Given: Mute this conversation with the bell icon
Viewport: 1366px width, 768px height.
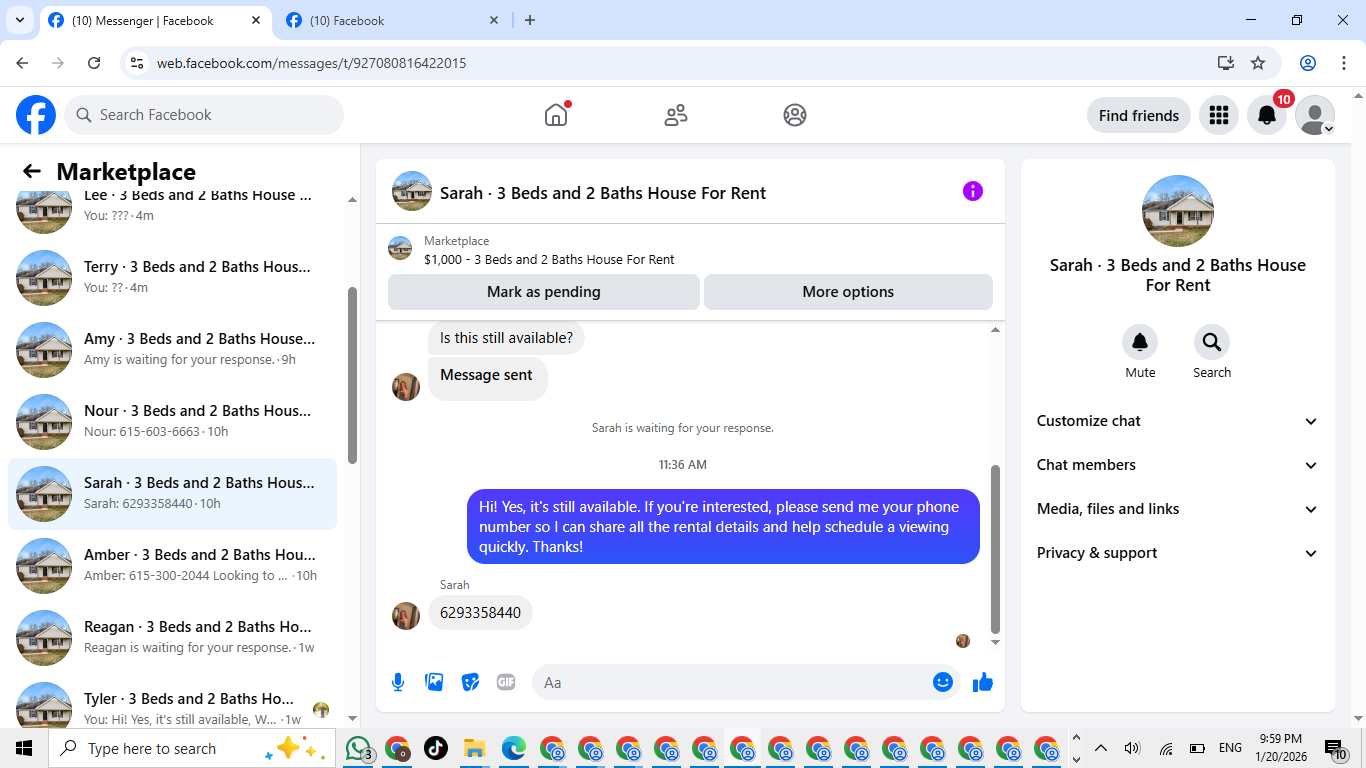Looking at the screenshot, I should click(x=1140, y=342).
